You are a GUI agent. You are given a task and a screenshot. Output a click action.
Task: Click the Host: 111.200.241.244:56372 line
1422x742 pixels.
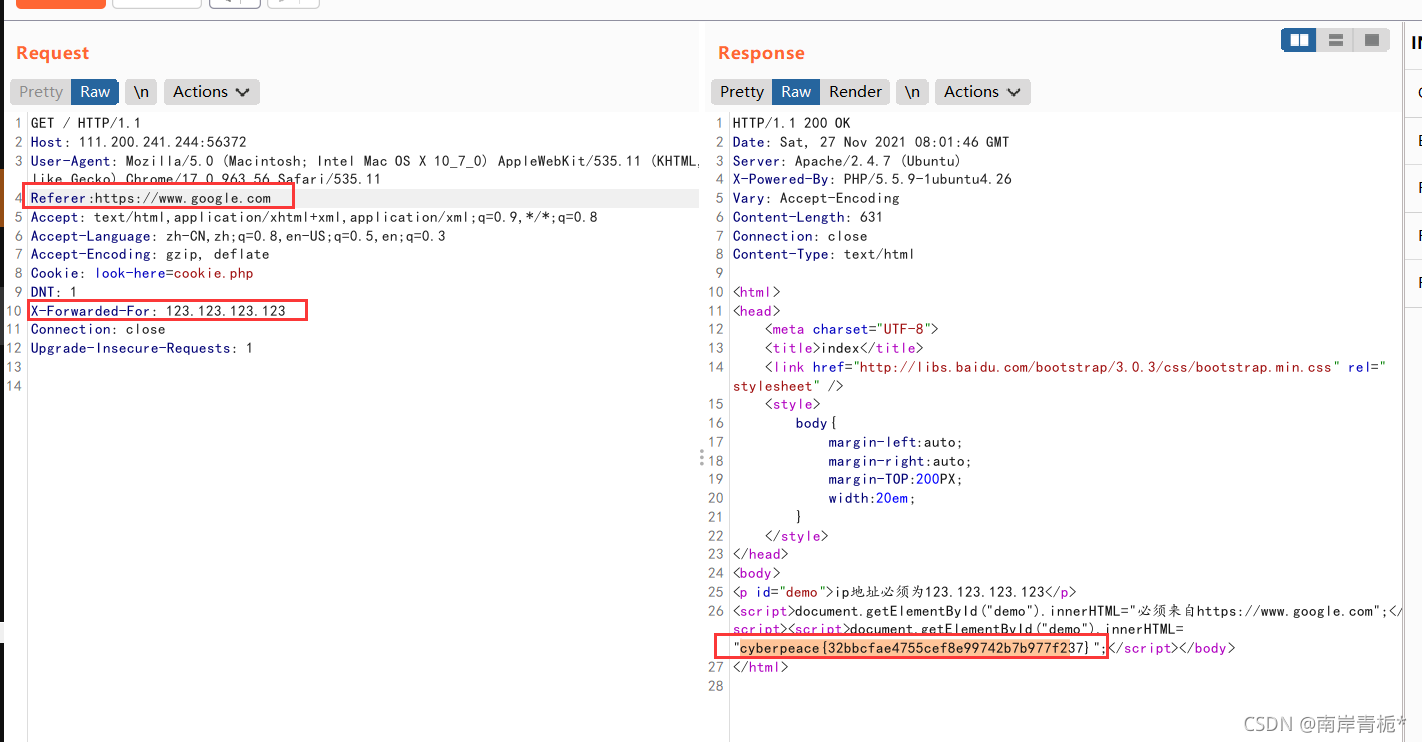pos(138,142)
